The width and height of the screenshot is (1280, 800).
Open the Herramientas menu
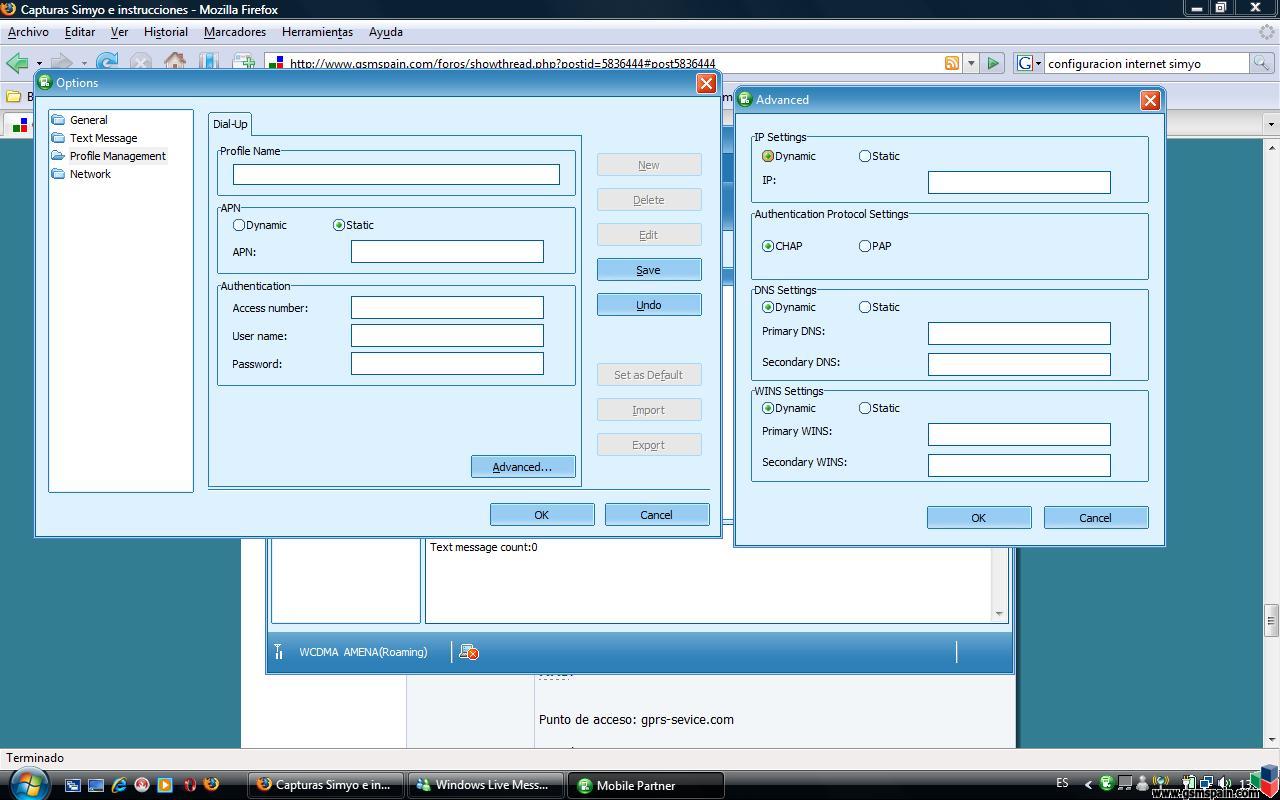(317, 32)
